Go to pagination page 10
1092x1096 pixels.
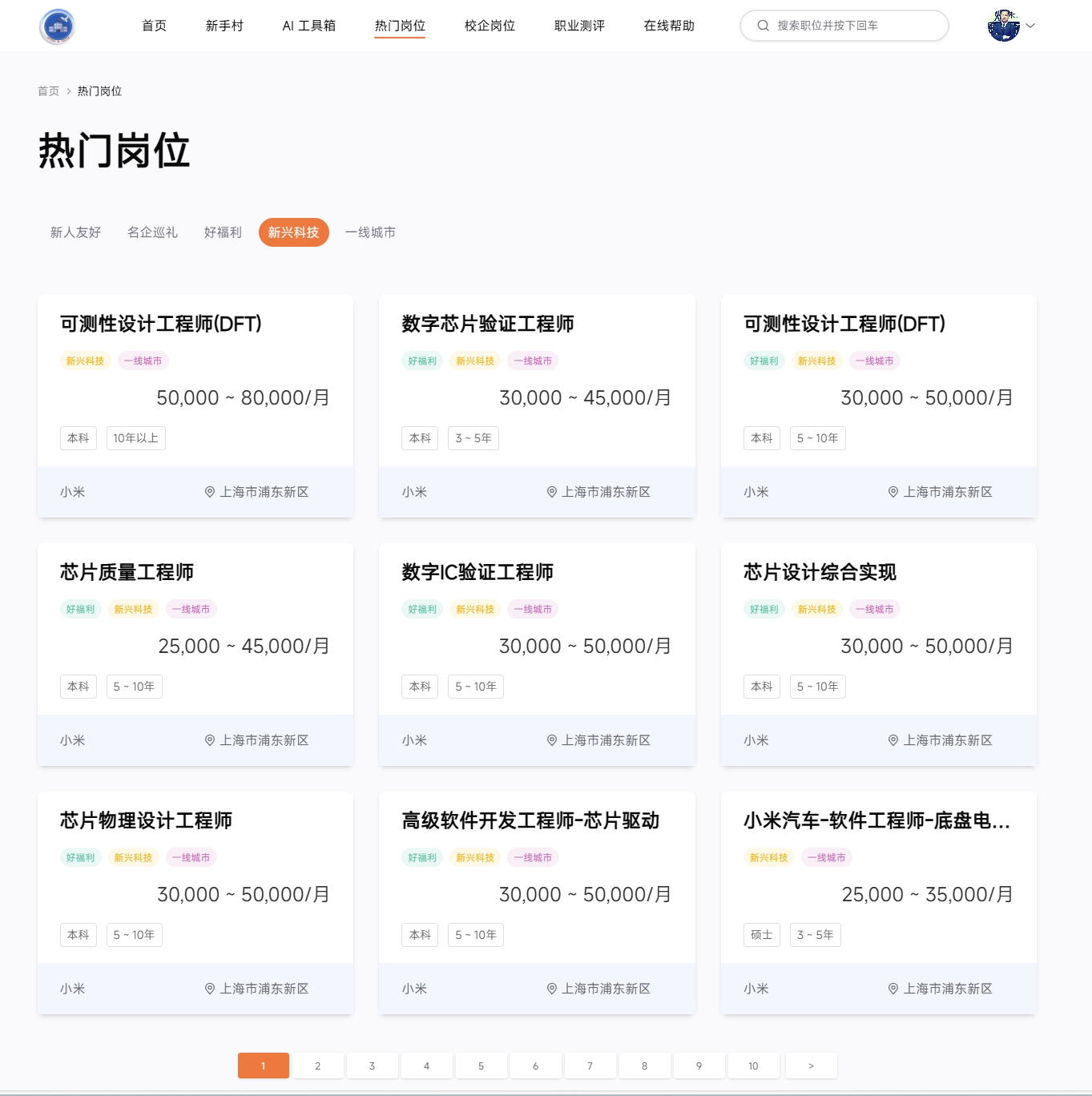[x=754, y=1066]
